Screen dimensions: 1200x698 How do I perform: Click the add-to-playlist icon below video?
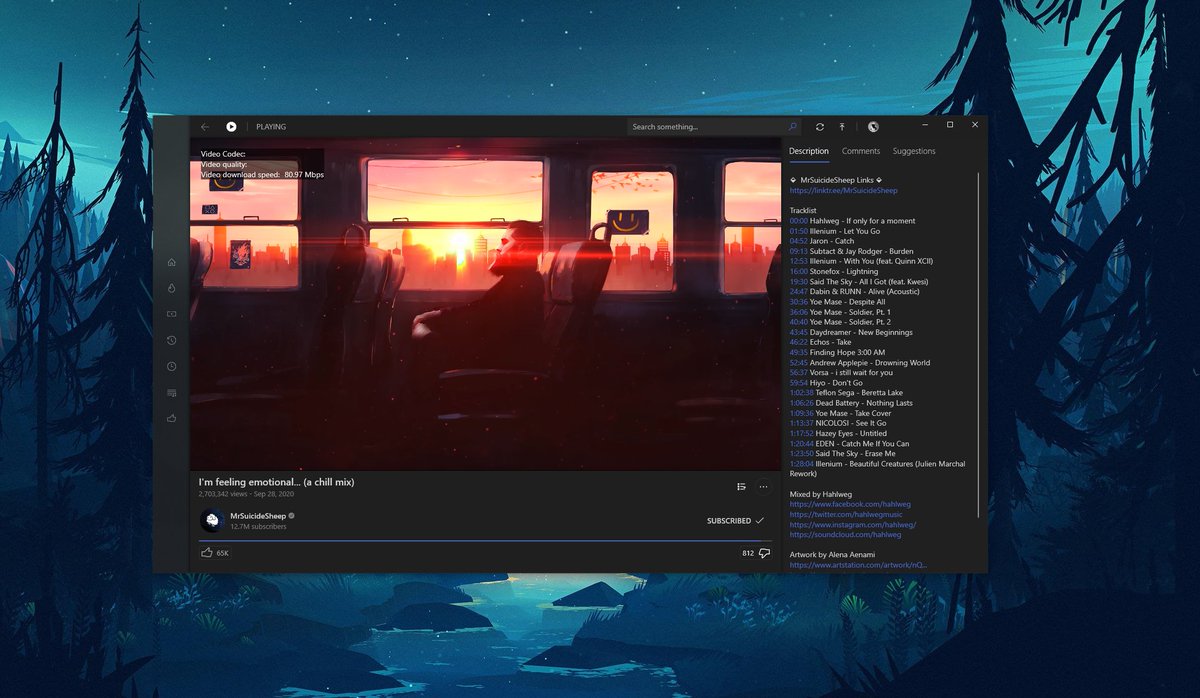[741, 487]
